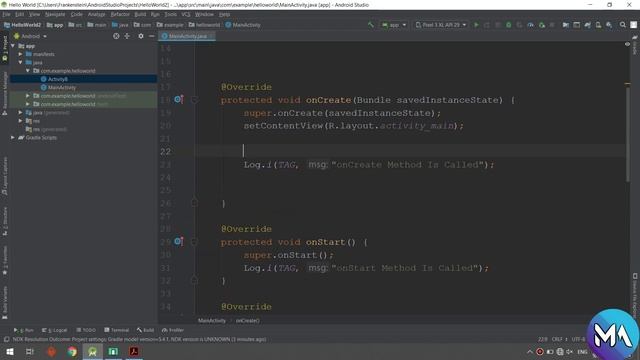Screen dimensions: 640x360
Task: Click the app breadcrumb in navigation bar
Action: 55,25
